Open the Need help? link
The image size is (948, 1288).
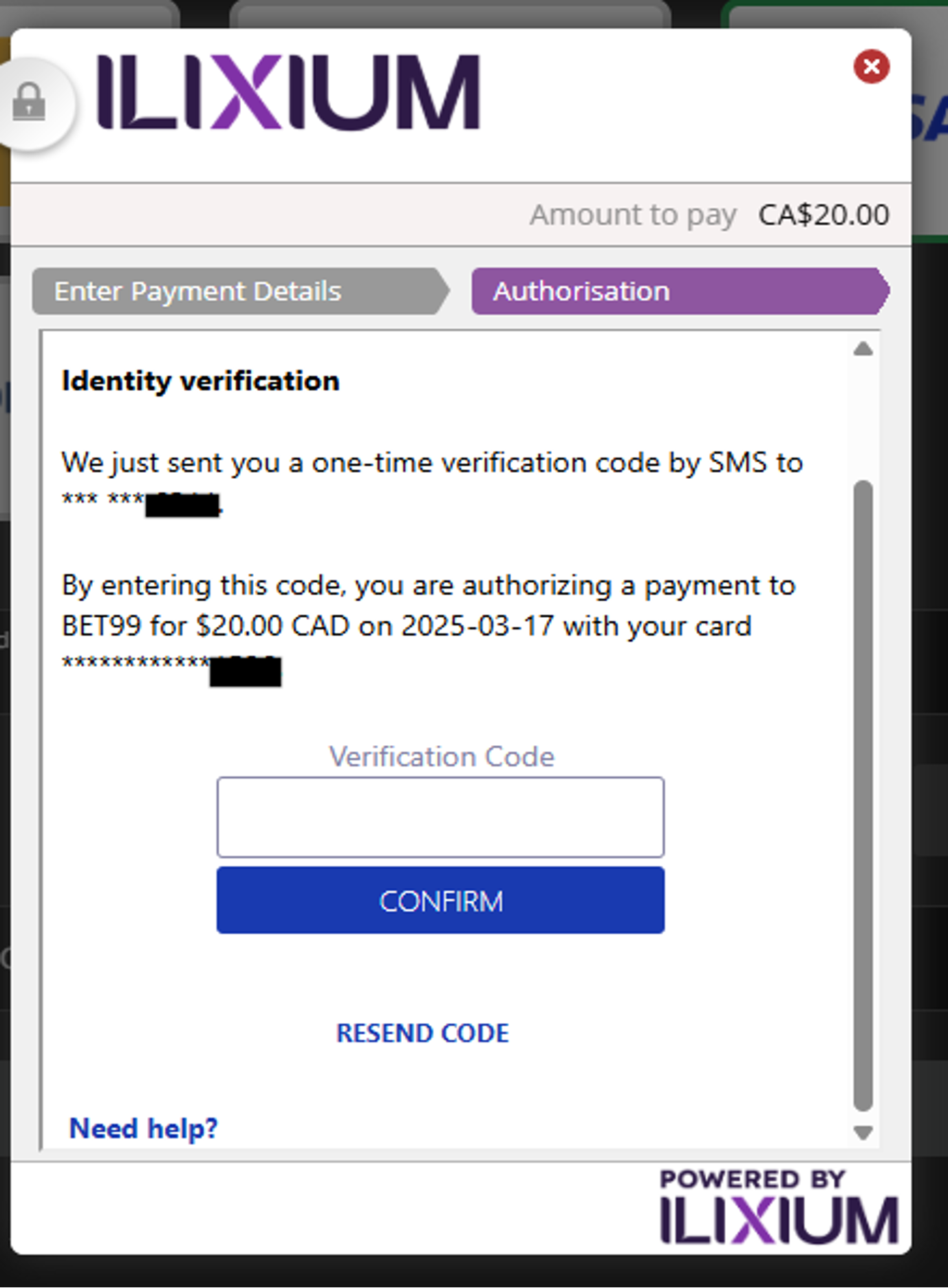click(x=144, y=1128)
